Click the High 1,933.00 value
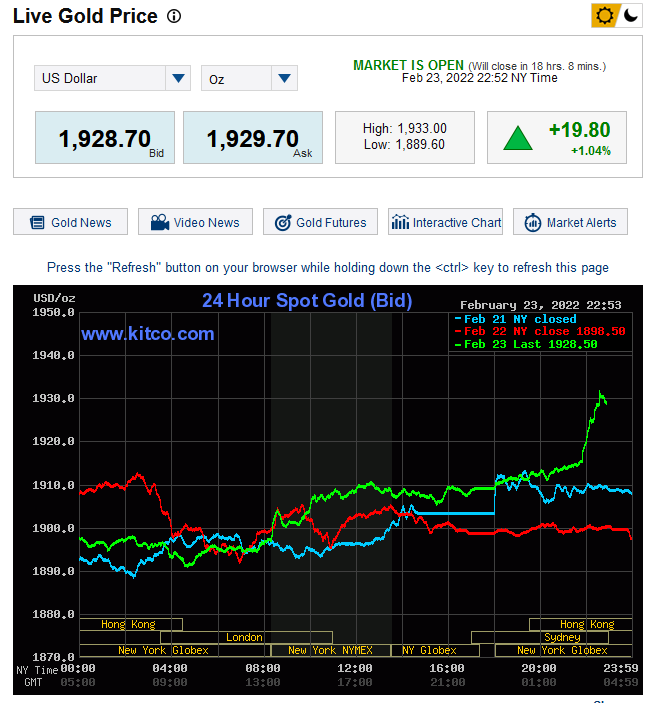 405,129
